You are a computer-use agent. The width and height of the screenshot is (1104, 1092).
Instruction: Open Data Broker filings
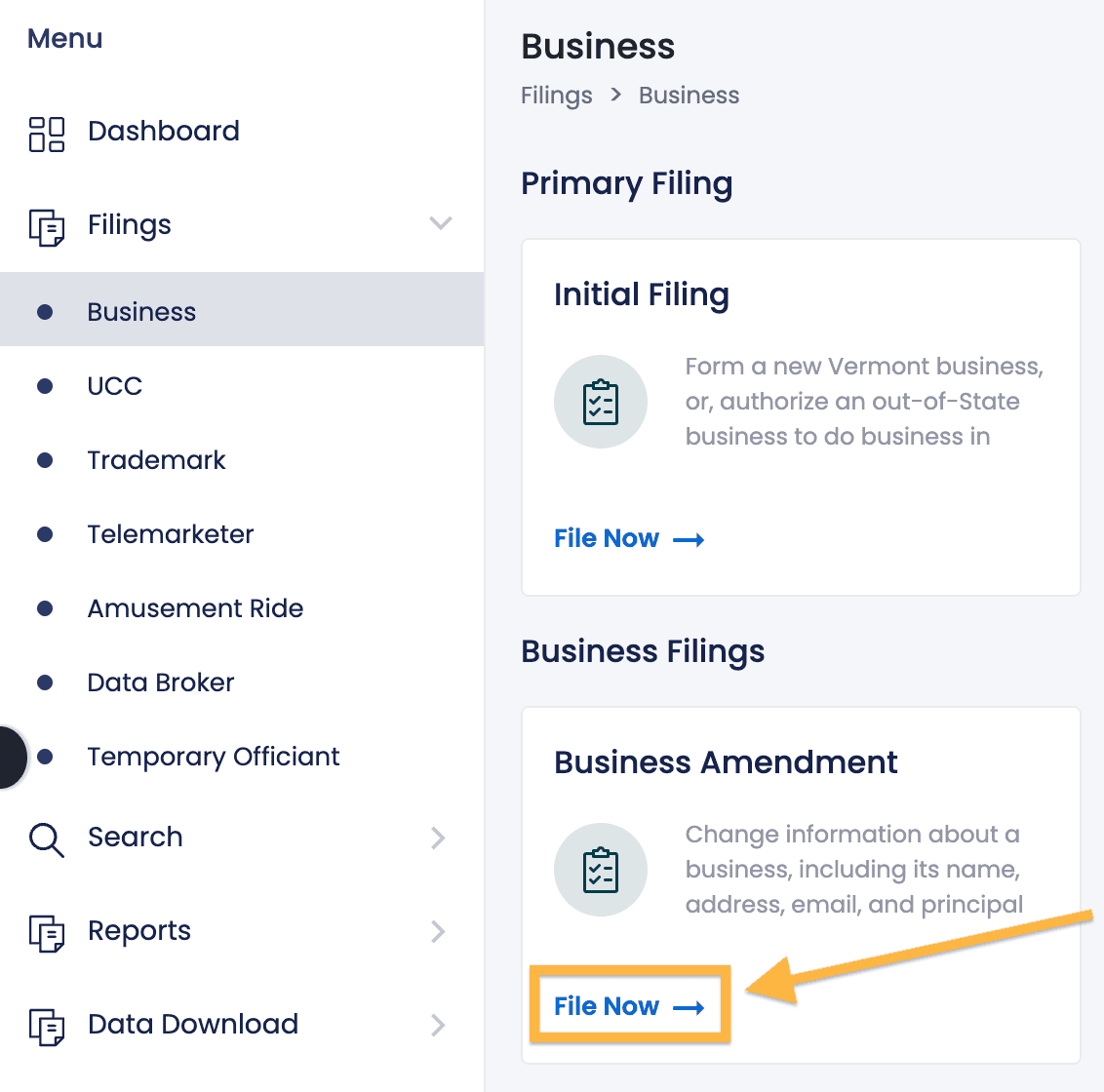click(160, 682)
